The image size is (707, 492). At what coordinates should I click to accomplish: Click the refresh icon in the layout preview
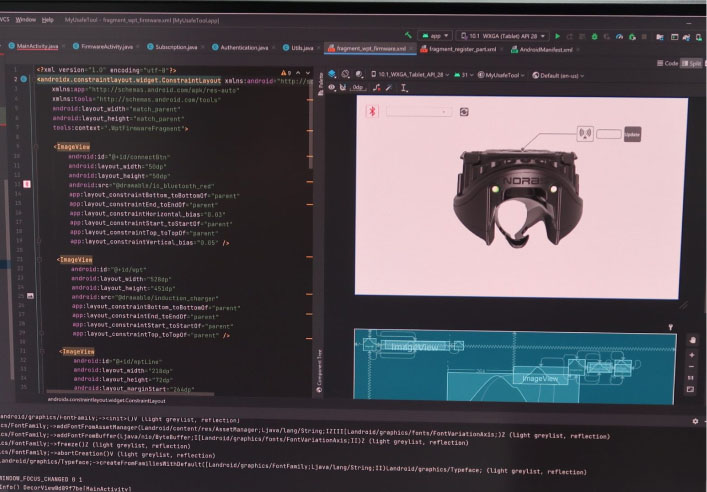coord(464,112)
